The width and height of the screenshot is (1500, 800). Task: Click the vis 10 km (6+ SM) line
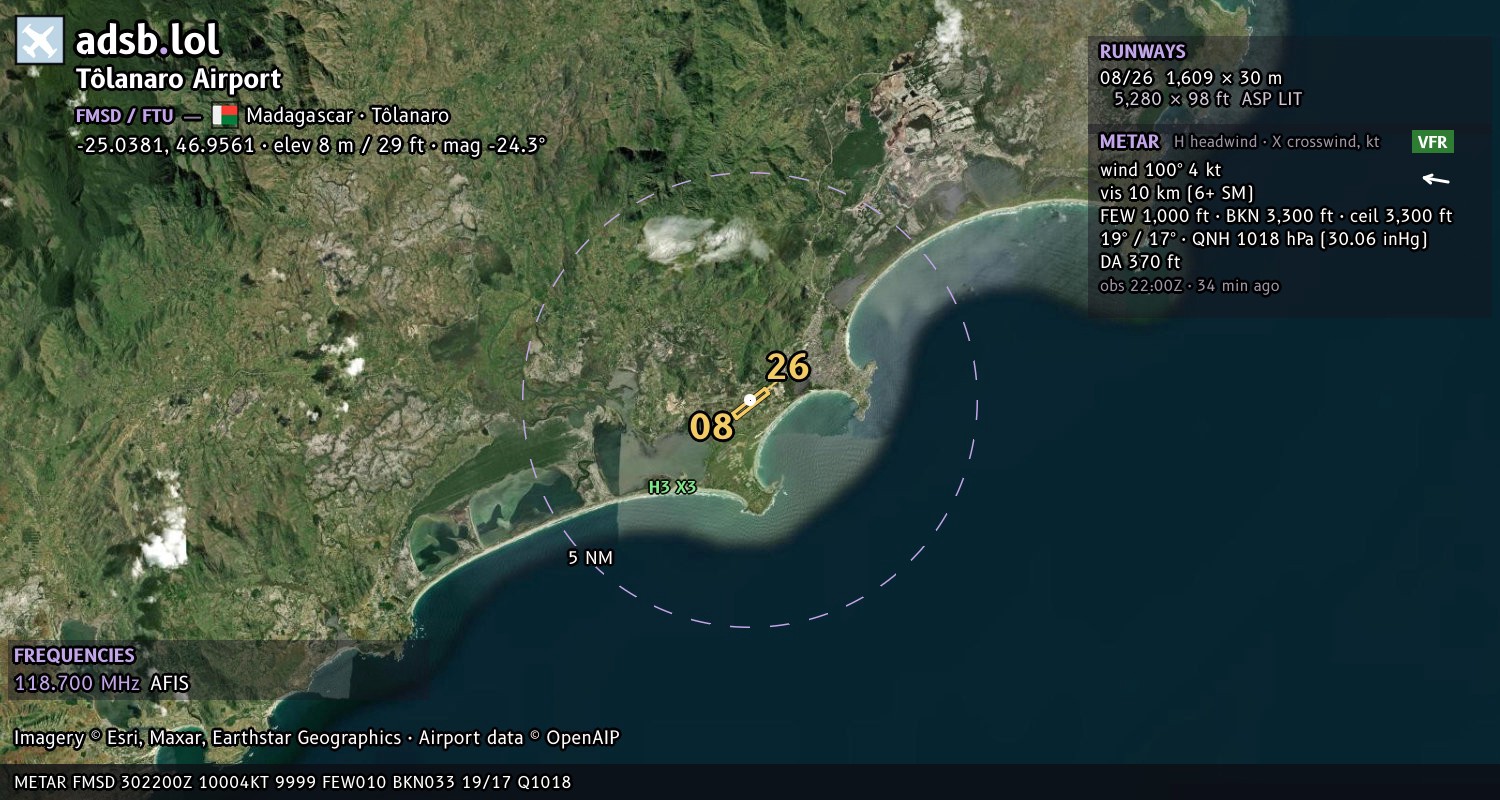coord(1176,193)
